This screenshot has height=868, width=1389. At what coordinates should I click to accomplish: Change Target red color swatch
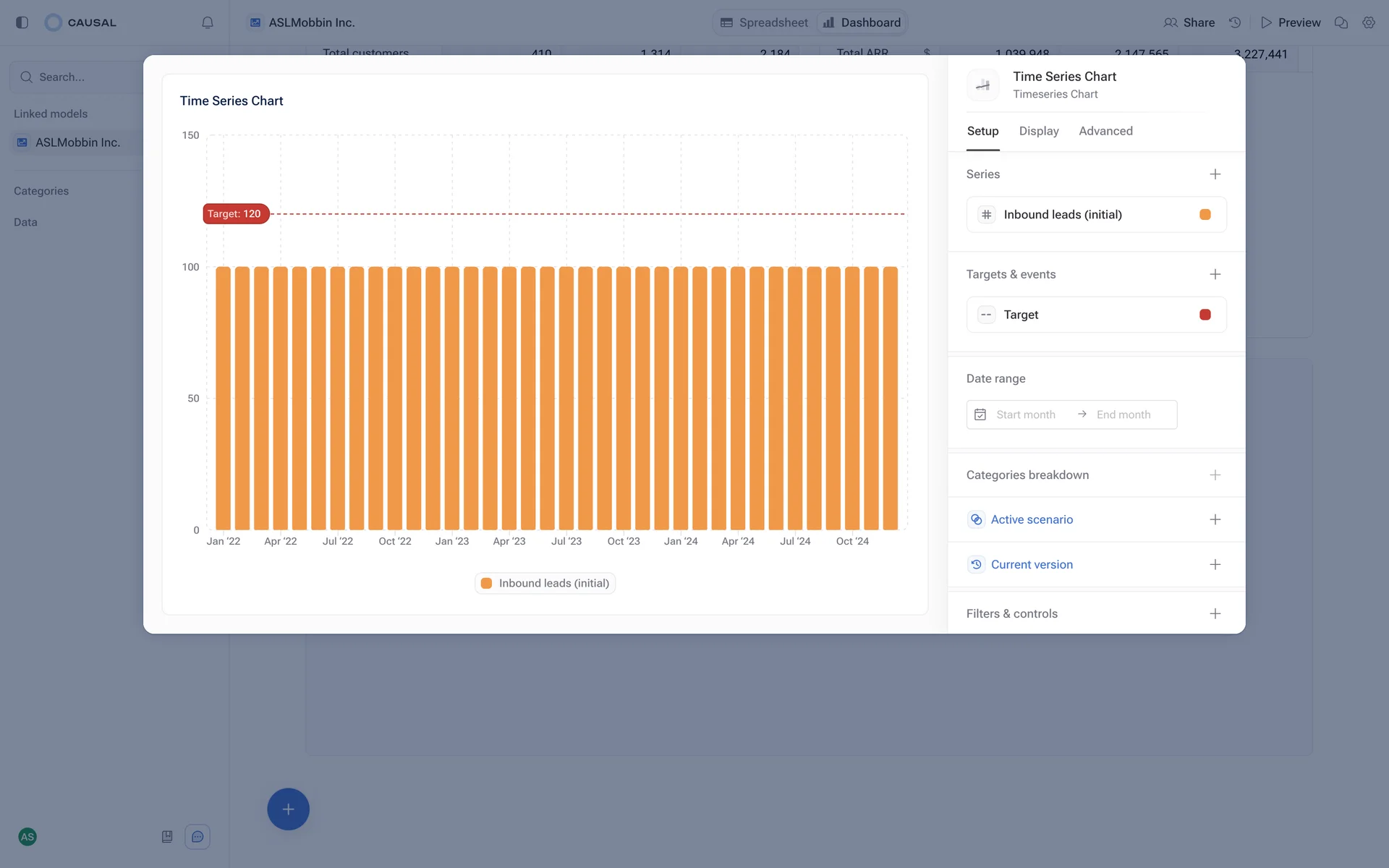[1205, 315]
